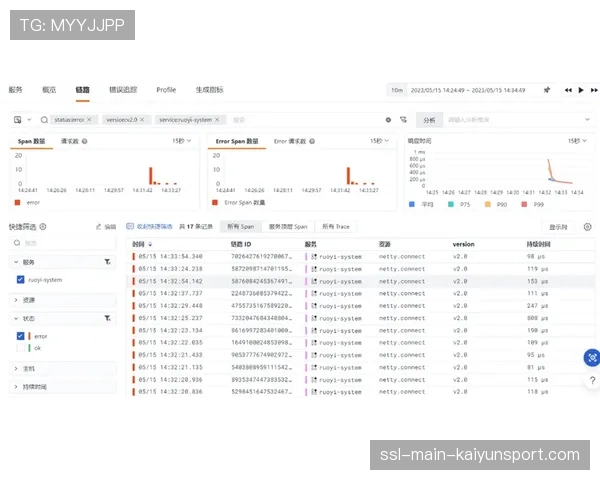Screen dimensions: 600x480
Task: Expand the 主机 filter section
Action: [14, 368]
